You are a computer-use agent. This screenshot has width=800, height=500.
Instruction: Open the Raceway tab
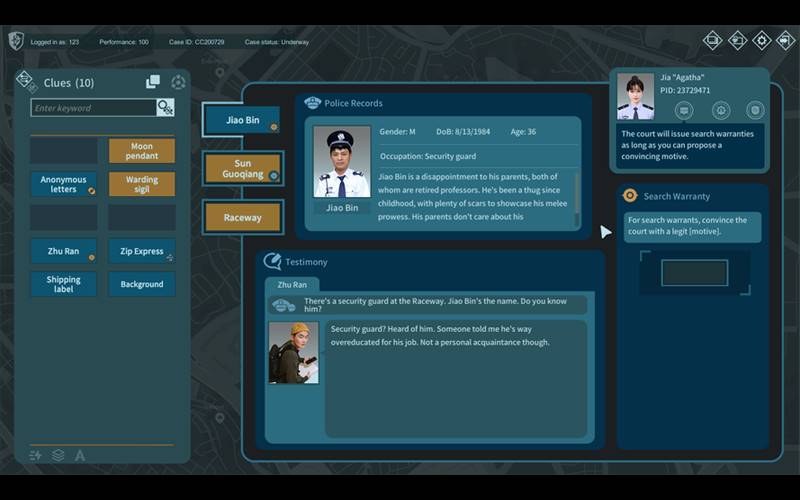tap(243, 217)
